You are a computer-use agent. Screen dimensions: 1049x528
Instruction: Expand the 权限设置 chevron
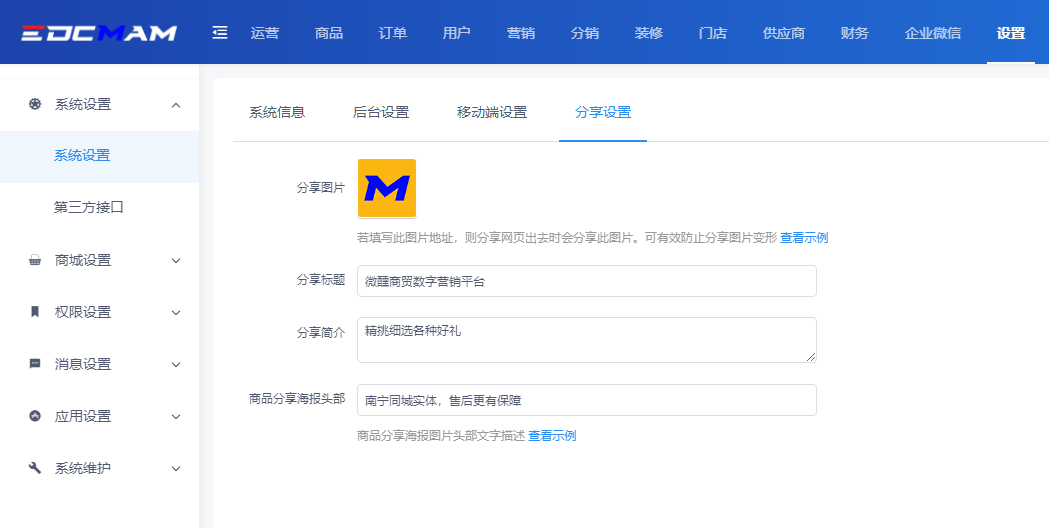pyautogui.click(x=176, y=312)
